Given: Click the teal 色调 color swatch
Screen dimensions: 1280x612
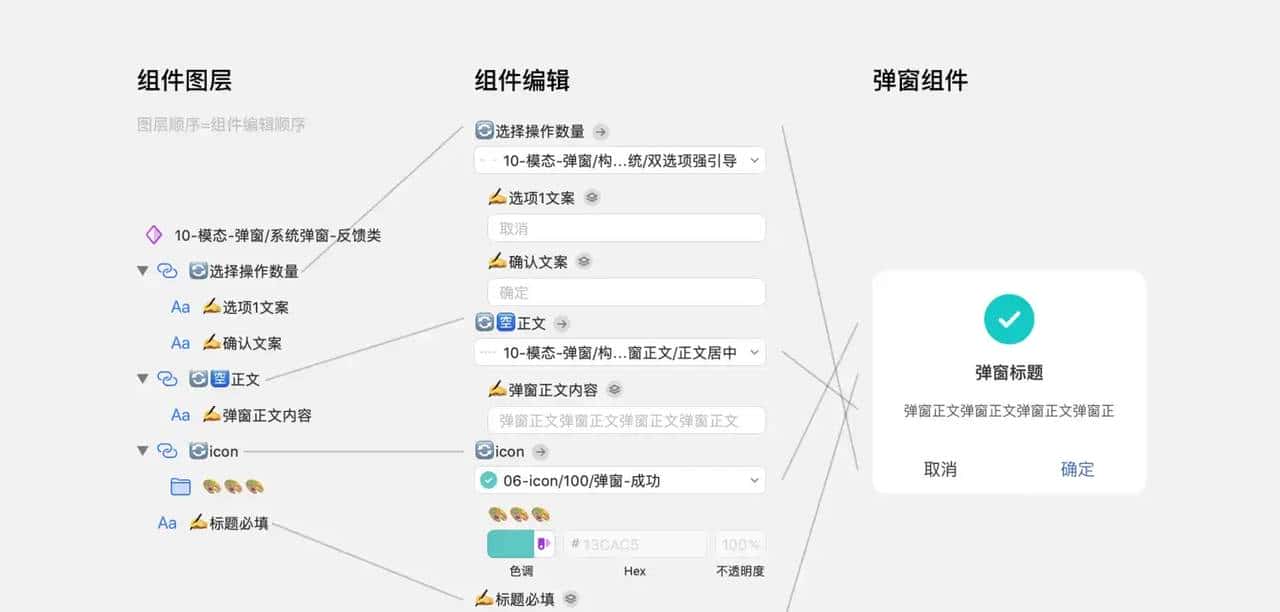Looking at the screenshot, I should tap(510, 544).
